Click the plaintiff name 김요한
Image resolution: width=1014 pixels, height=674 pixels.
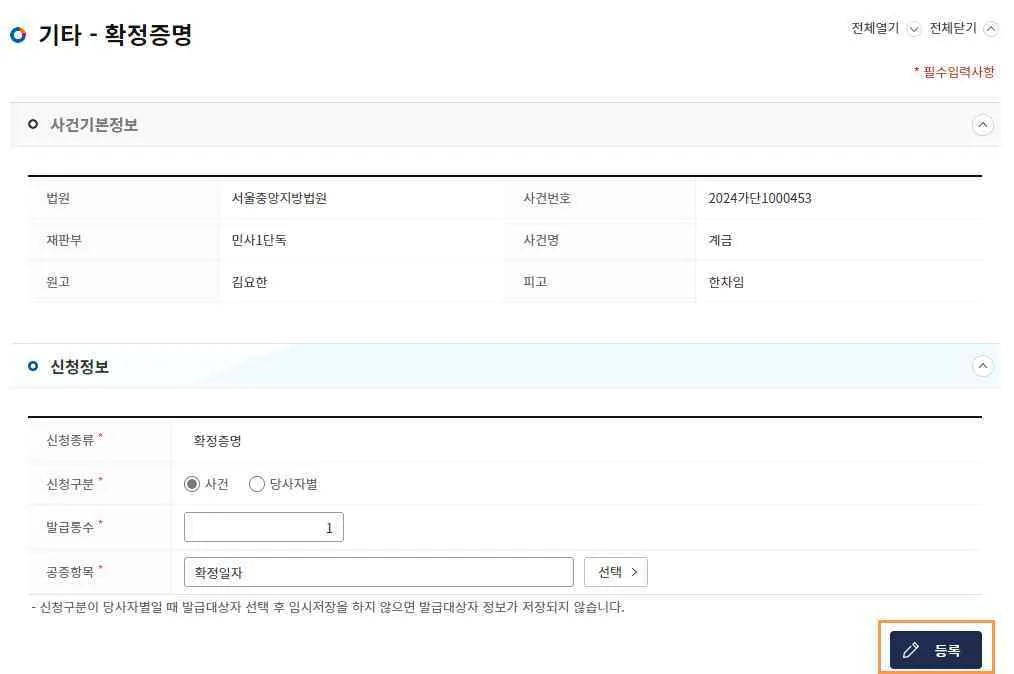[249, 282]
